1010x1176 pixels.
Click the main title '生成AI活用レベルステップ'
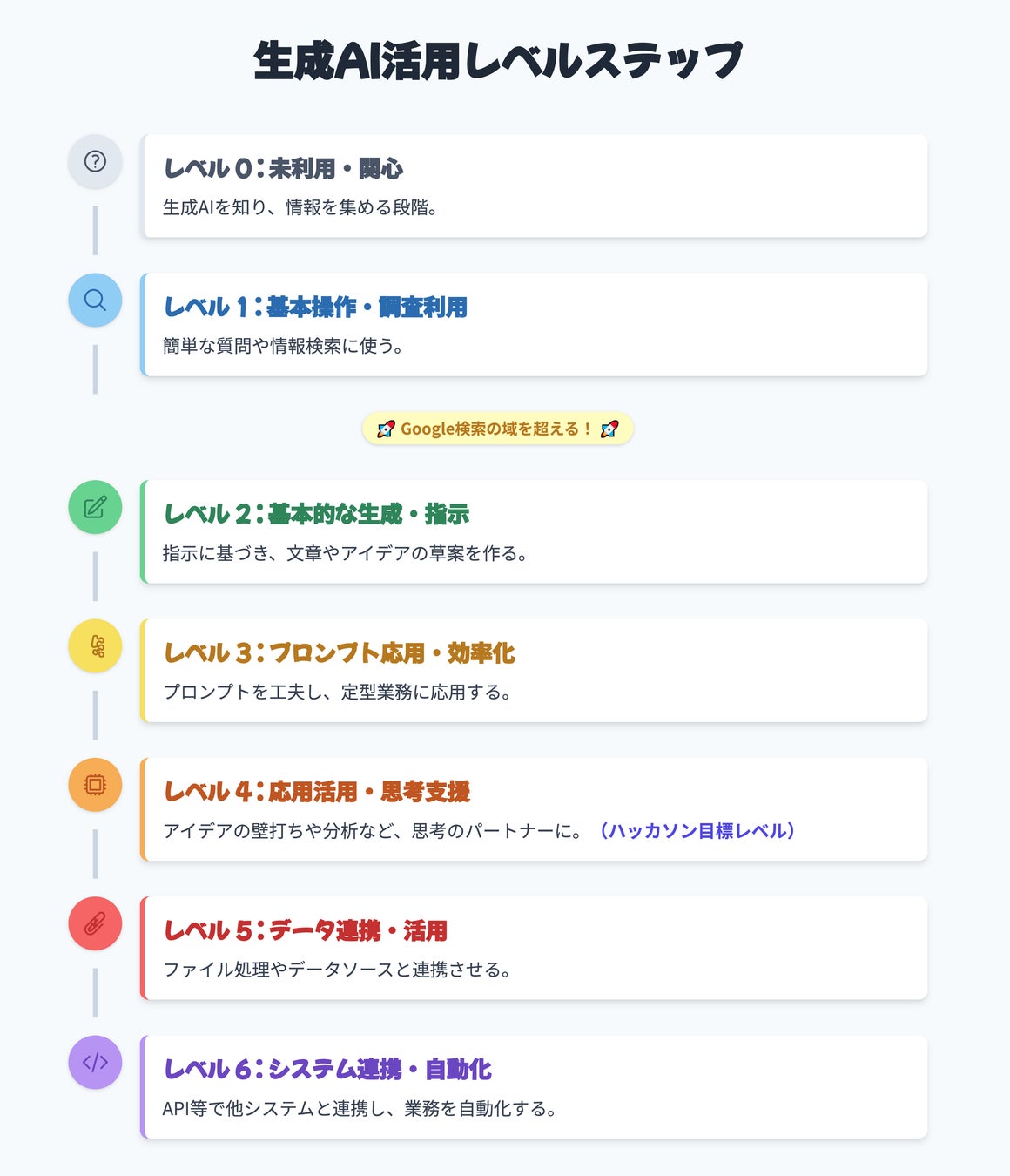tap(498, 61)
